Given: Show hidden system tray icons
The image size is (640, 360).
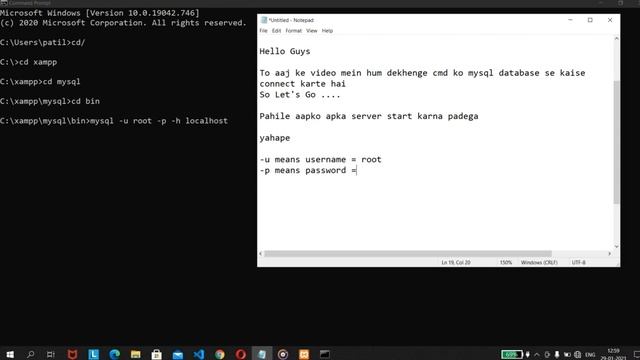Looking at the screenshot, I should (x=537, y=355).
